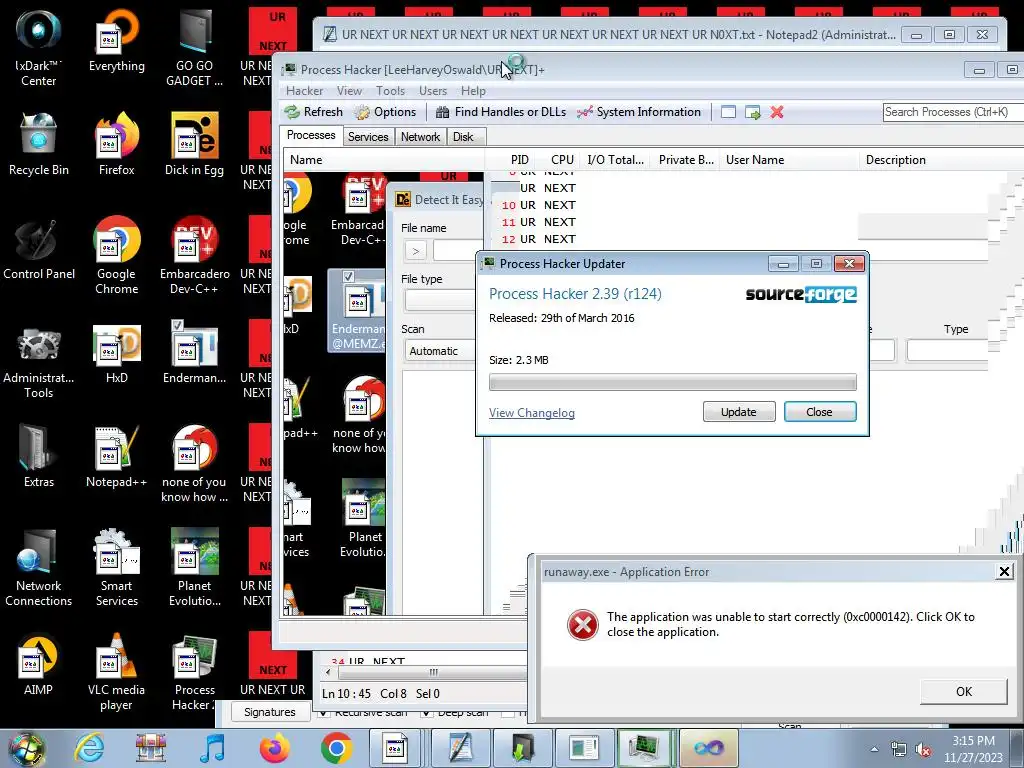Close the runaway.exe error dialog with X
1024x768 pixels.
coord(1004,572)
